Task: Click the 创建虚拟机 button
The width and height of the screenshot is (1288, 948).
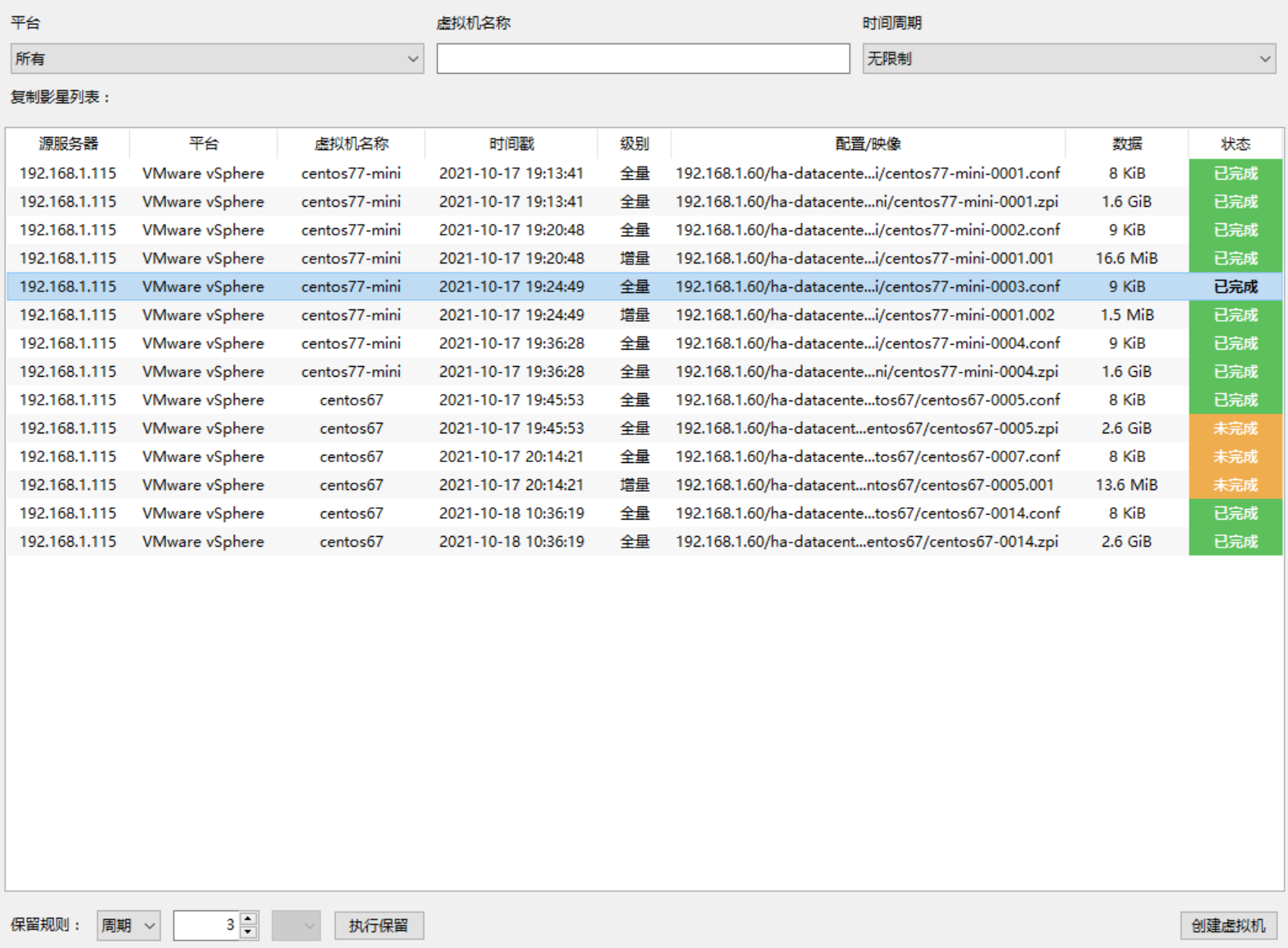Action: click(x=1228, y=925)
